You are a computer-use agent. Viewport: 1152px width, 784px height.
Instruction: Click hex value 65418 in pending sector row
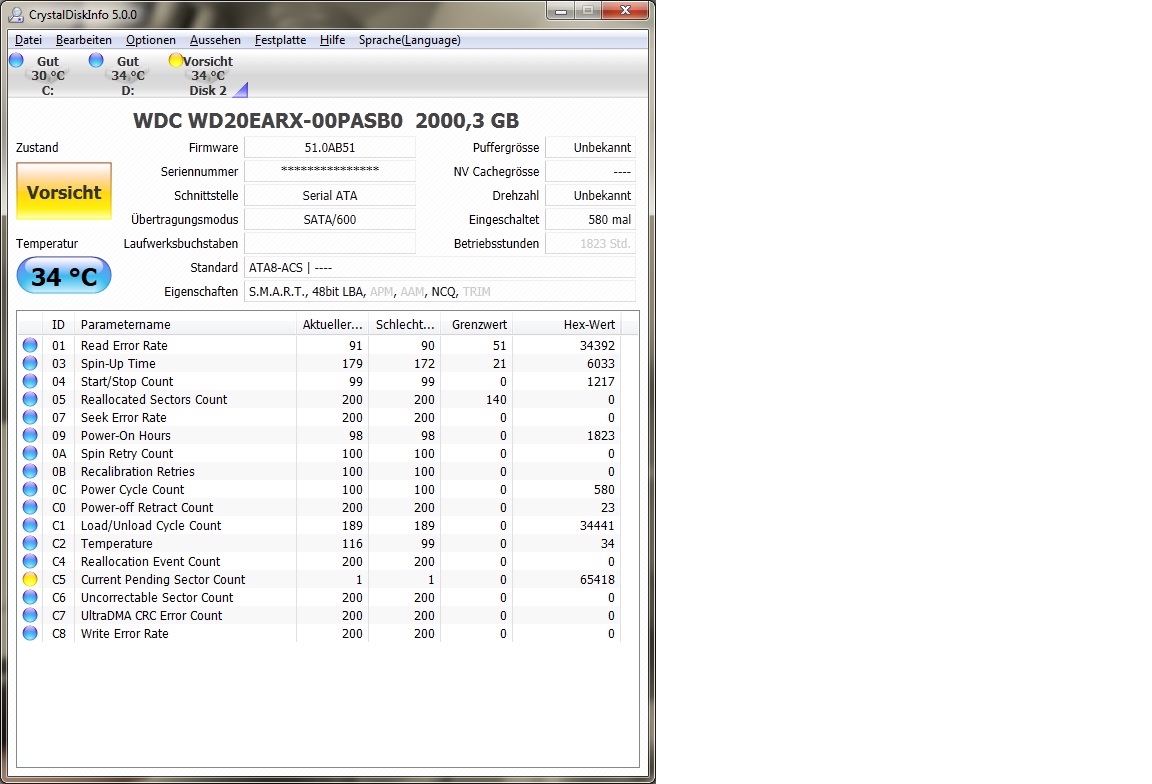pyautogui.click(x=597, y=579)
